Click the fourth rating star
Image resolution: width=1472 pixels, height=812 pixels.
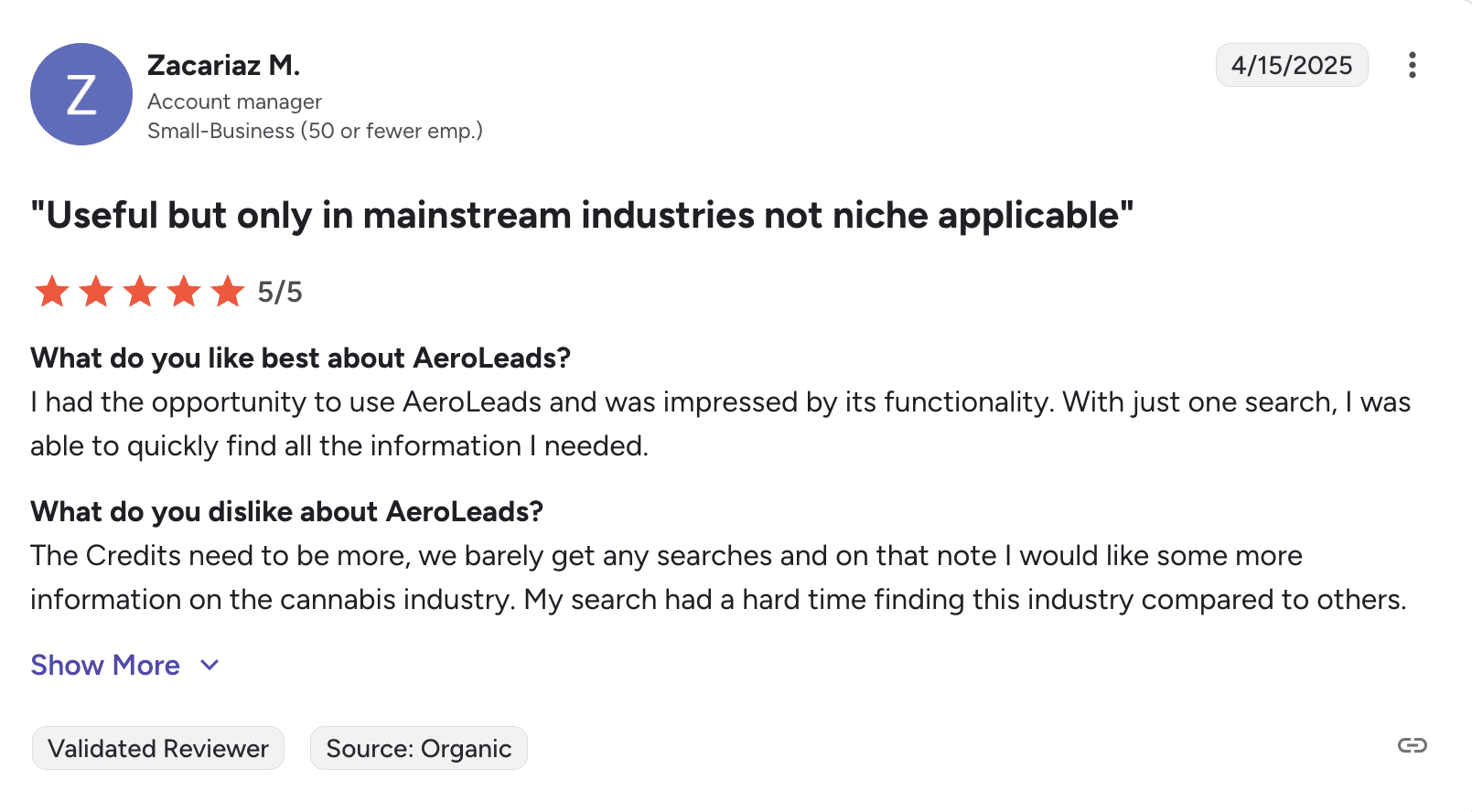coord(184,292)
